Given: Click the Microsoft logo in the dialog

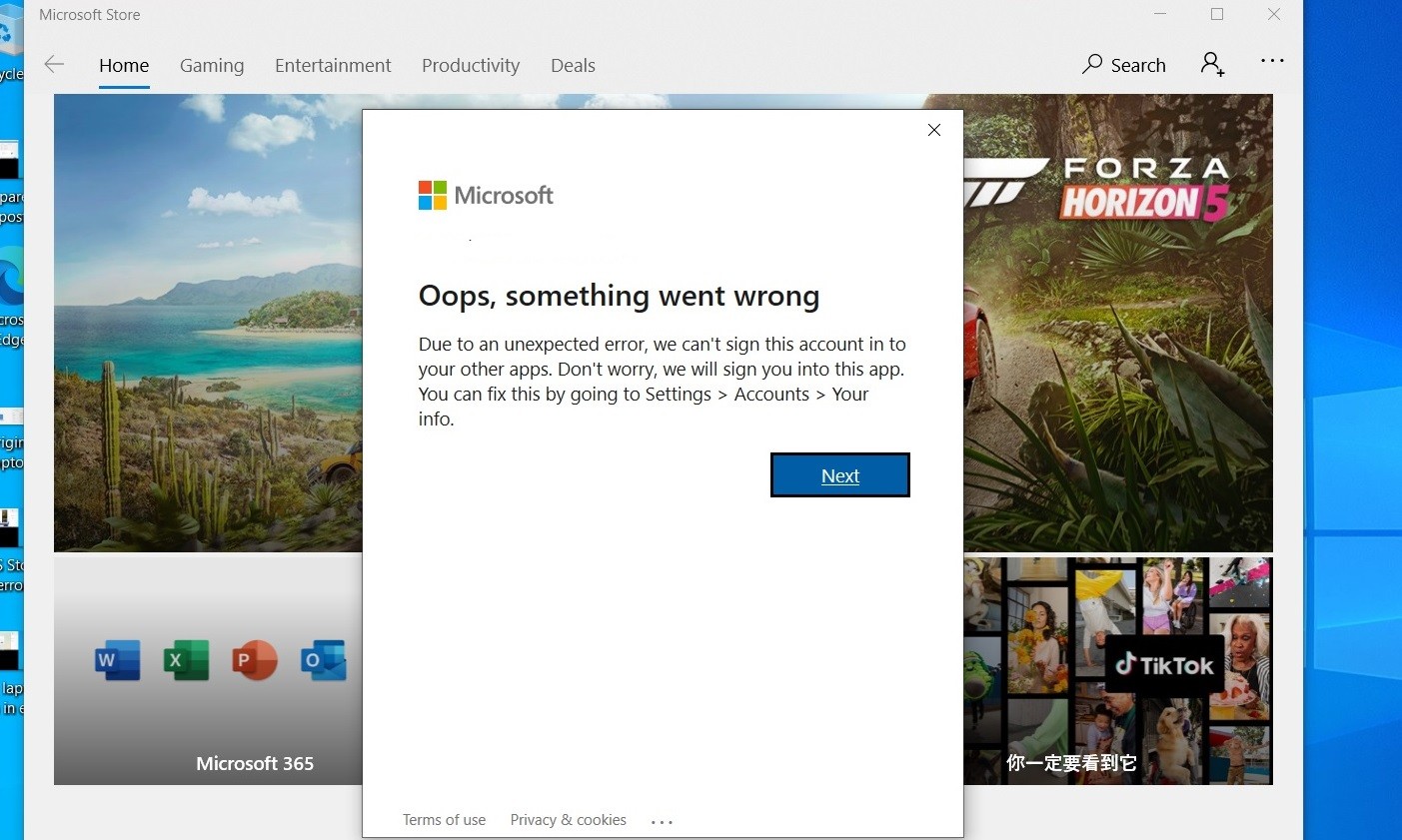Looking at the screenshot, I should [486, 195].
